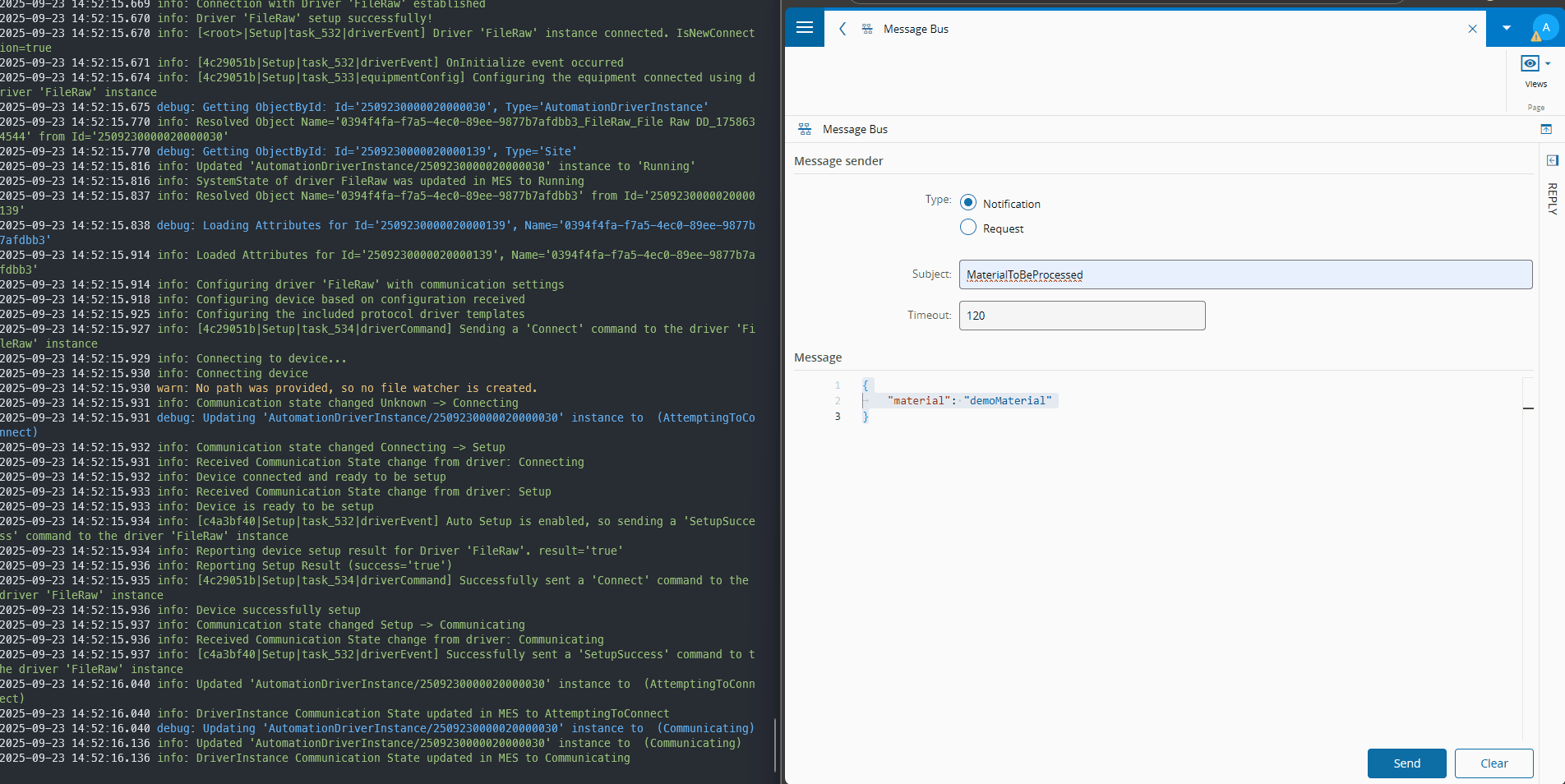
Task: Select the Request radio button
Action: (x=968, y=228)
